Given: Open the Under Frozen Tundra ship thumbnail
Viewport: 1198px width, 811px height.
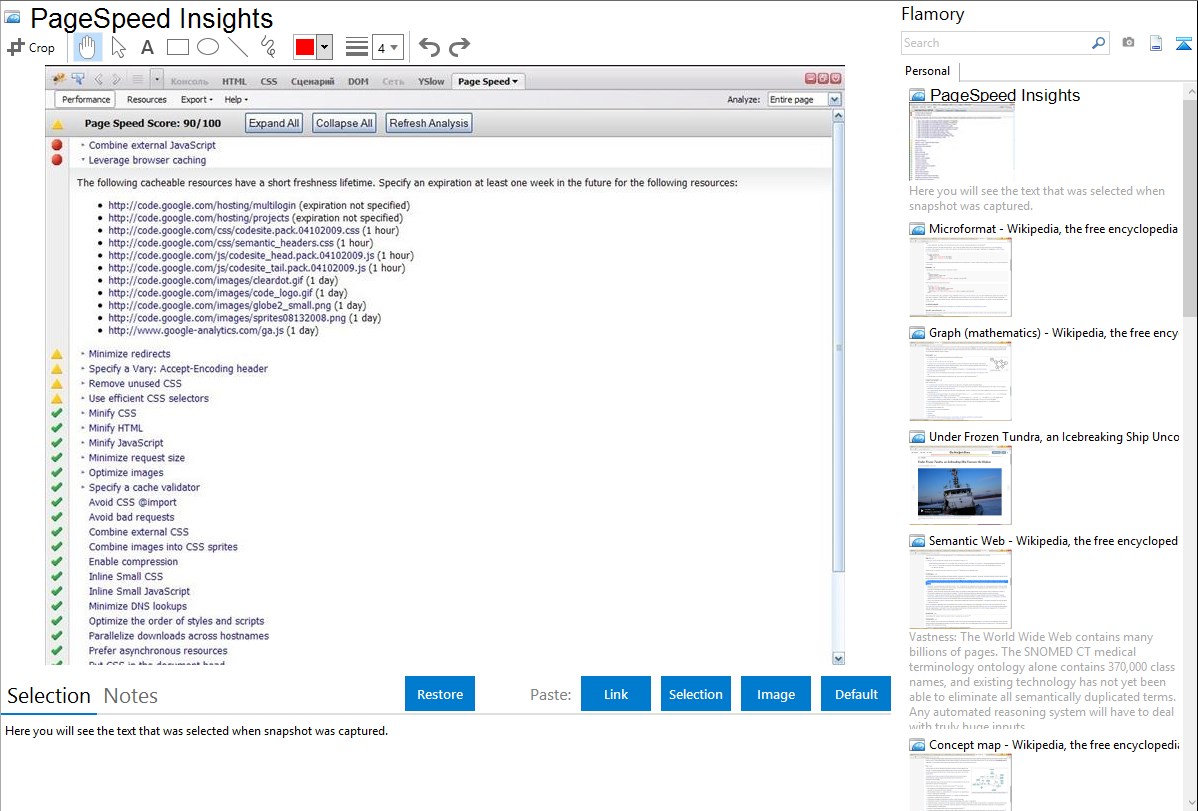Looking at the screenshot, I should click(x=960, y=485).
